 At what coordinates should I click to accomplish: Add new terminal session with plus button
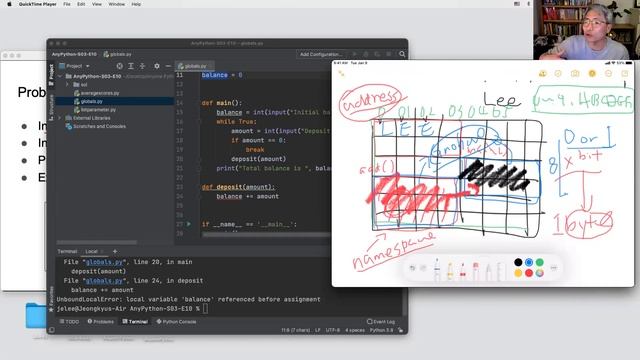click(115, 251)
